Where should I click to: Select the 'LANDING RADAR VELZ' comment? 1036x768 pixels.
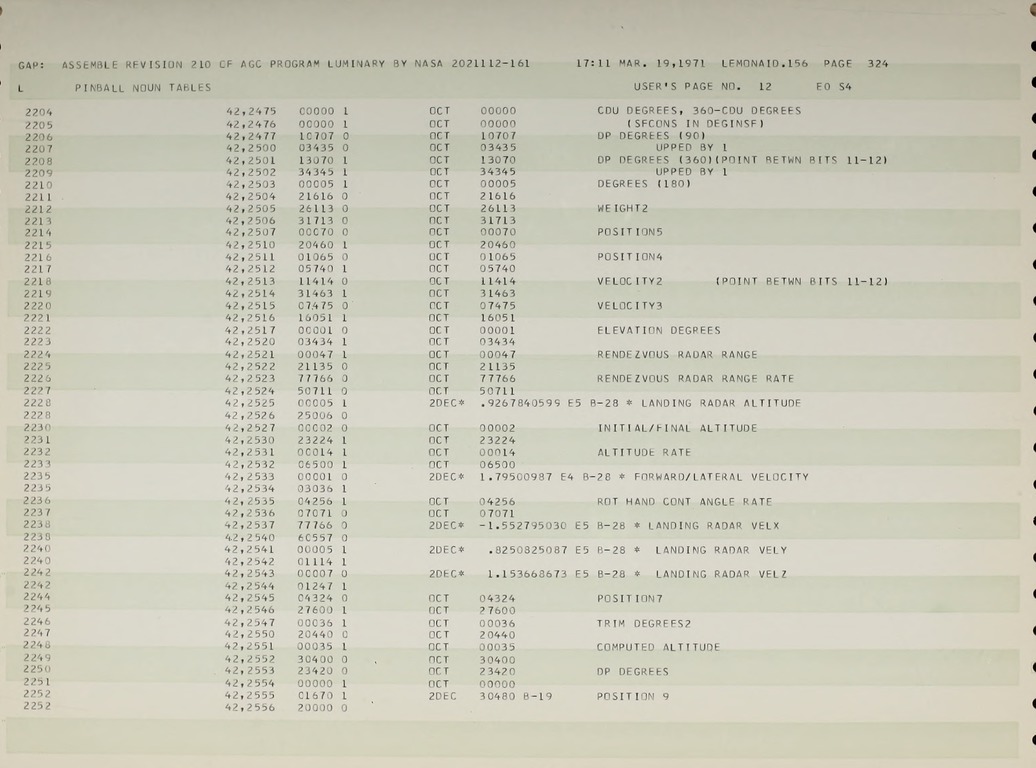point(721,574)
